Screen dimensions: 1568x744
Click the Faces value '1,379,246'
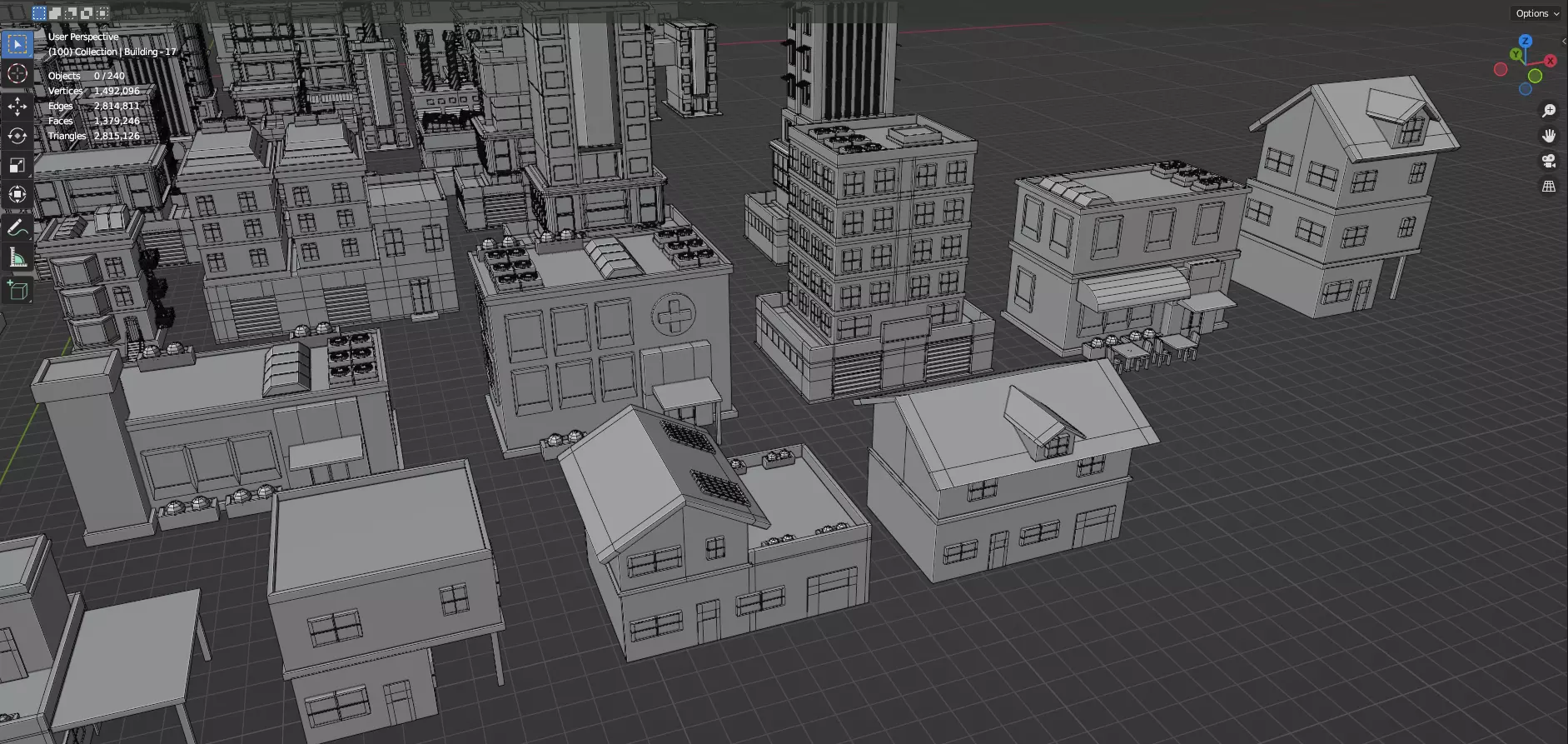[x=117, y=121]
